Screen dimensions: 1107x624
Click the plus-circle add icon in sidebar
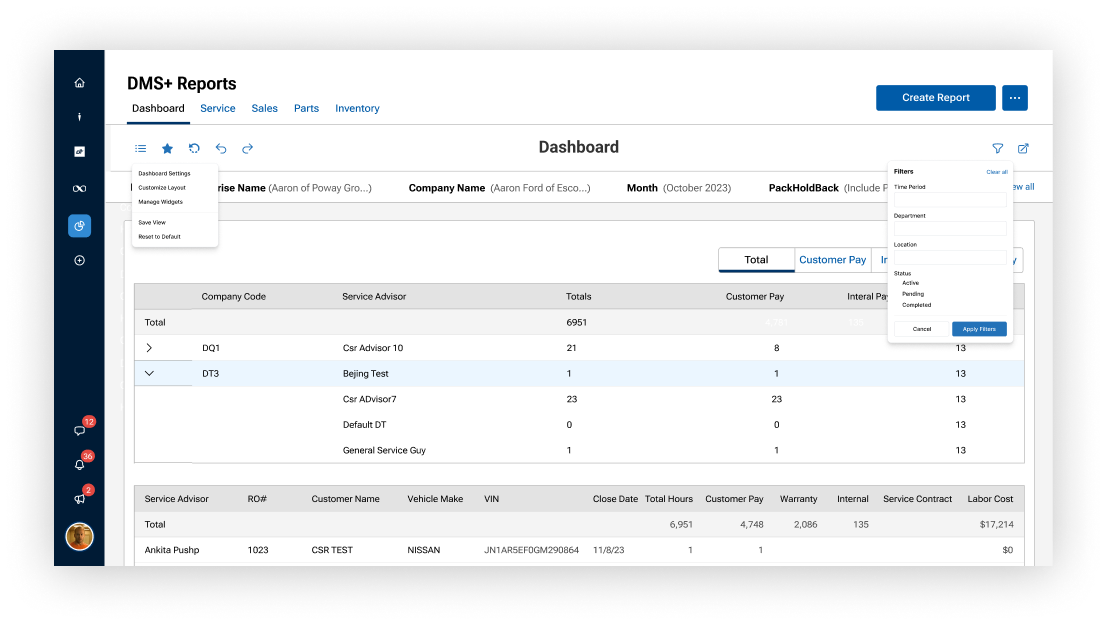pyautogui.click(x=79, y=260)
